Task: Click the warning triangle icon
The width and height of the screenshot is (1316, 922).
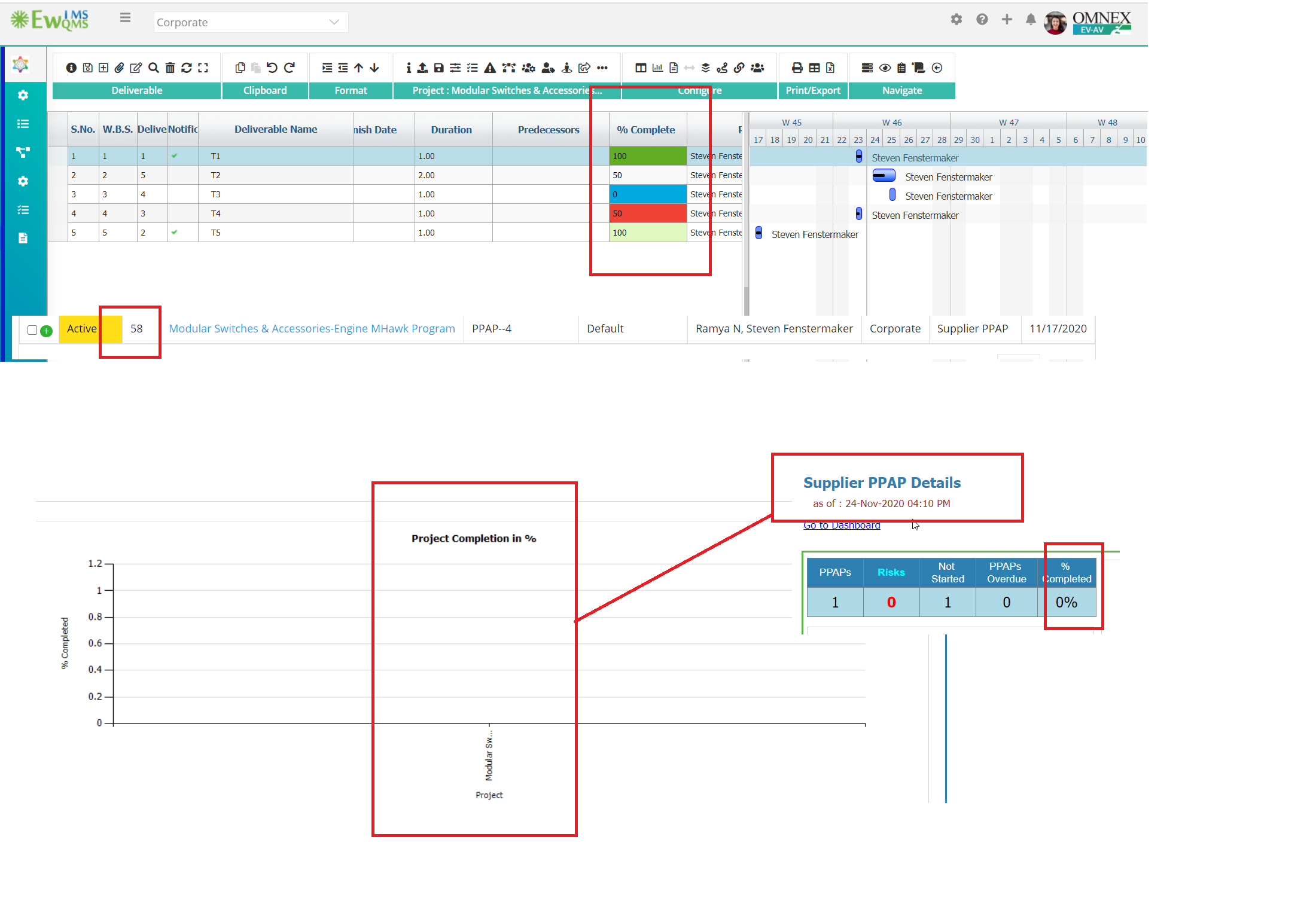Action: point(491,68)
